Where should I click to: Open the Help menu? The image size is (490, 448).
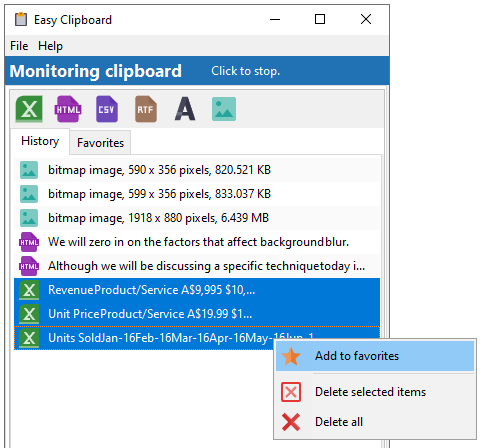coord(50,46)
